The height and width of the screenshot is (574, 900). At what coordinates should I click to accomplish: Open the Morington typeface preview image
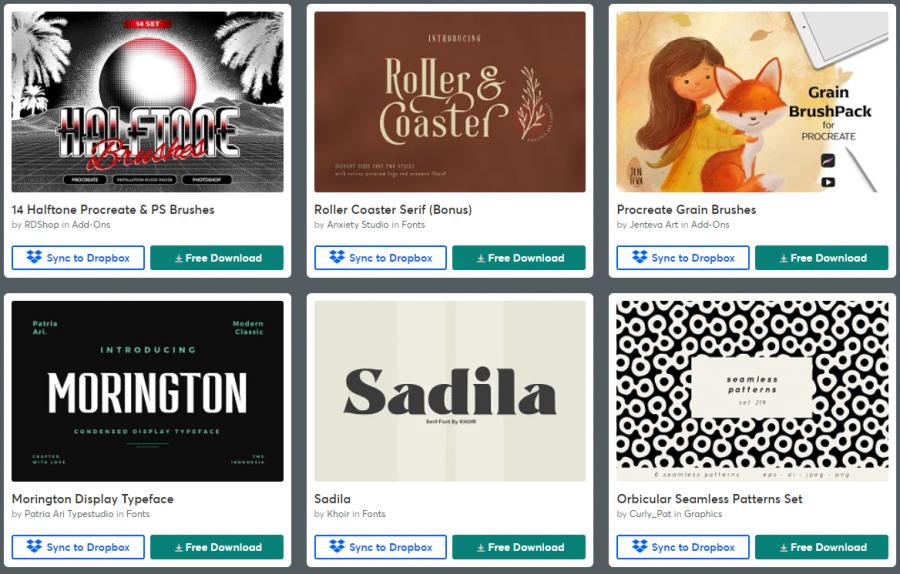click(x=148, y=391)
